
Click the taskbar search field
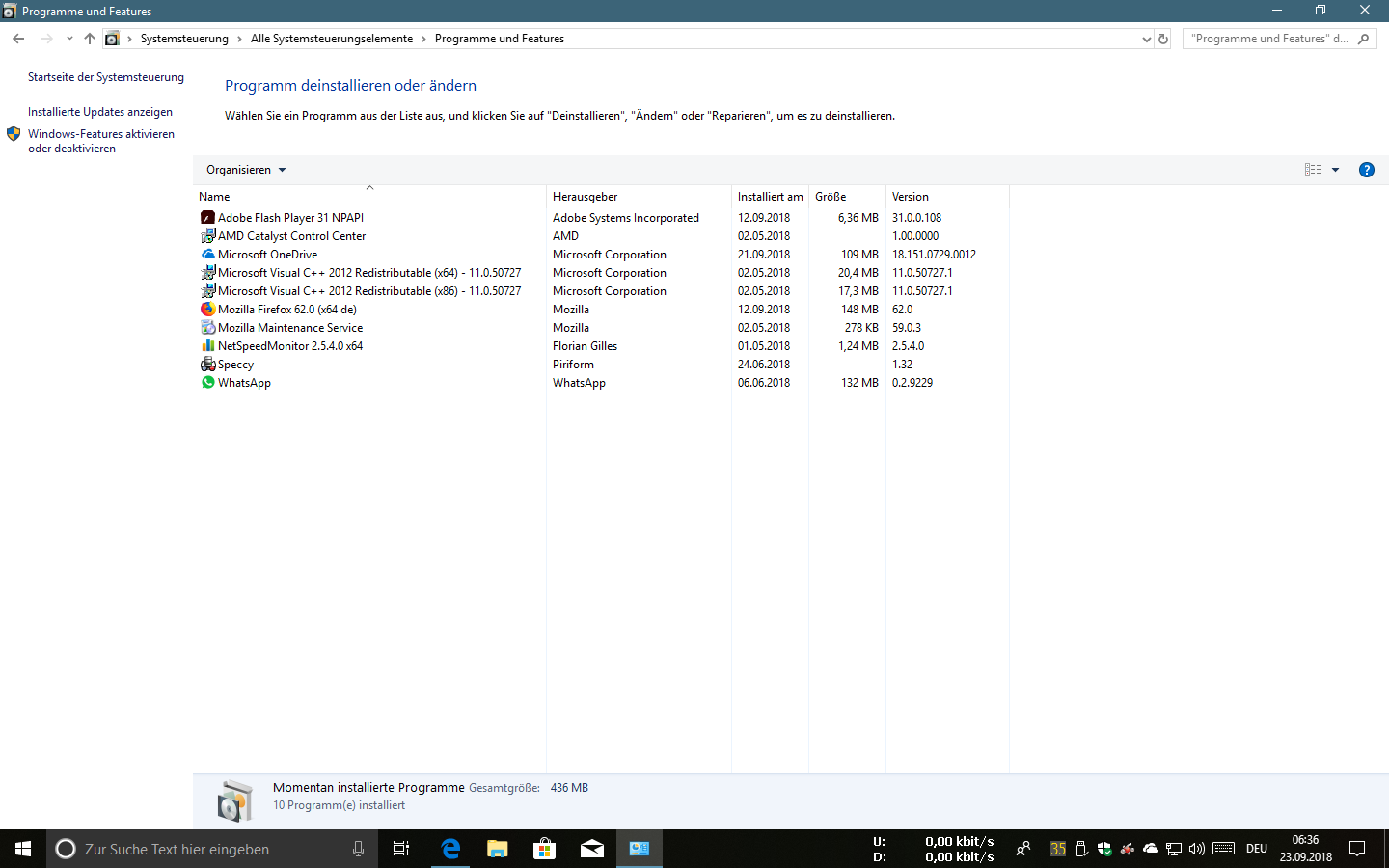click(212, 849)
